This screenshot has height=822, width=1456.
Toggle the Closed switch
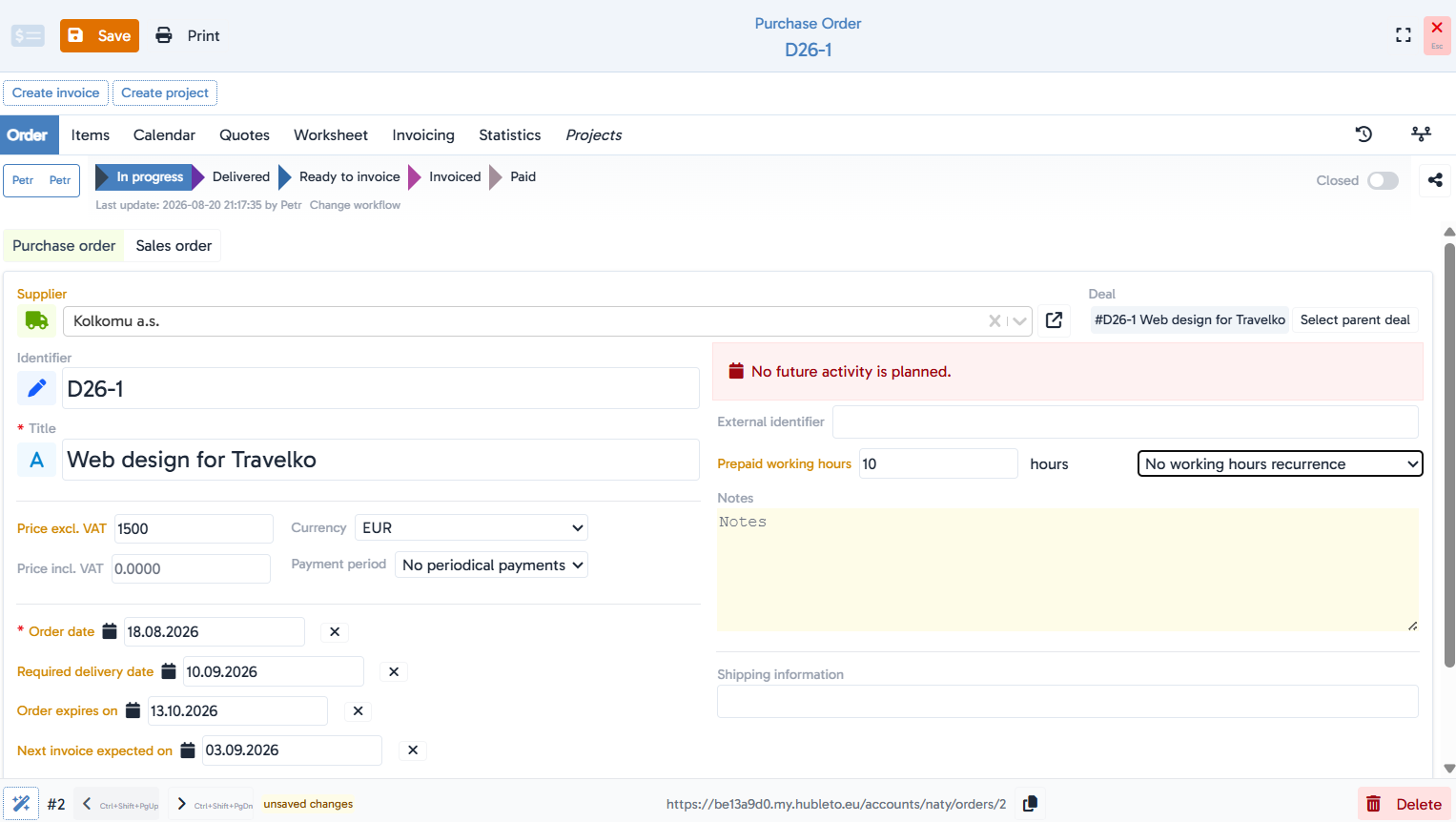pos(1383,180)
